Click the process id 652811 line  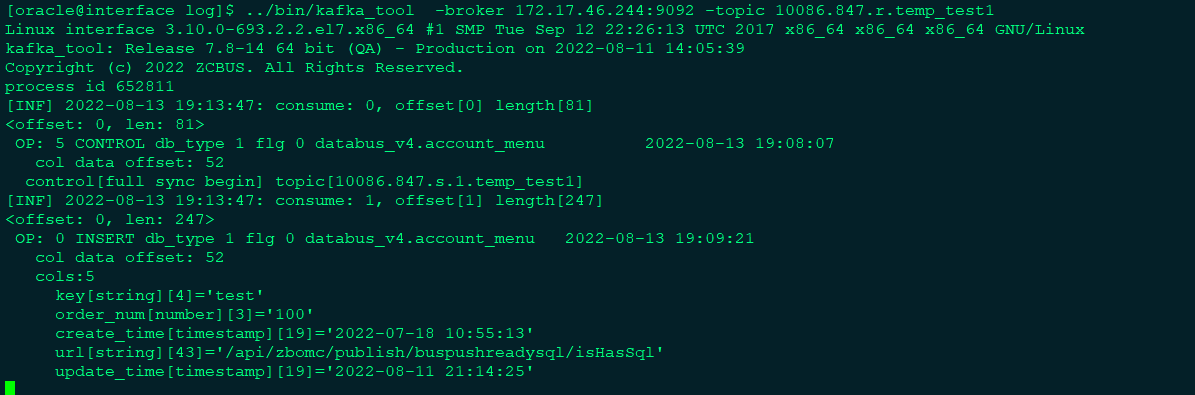[x=89, y=87]
